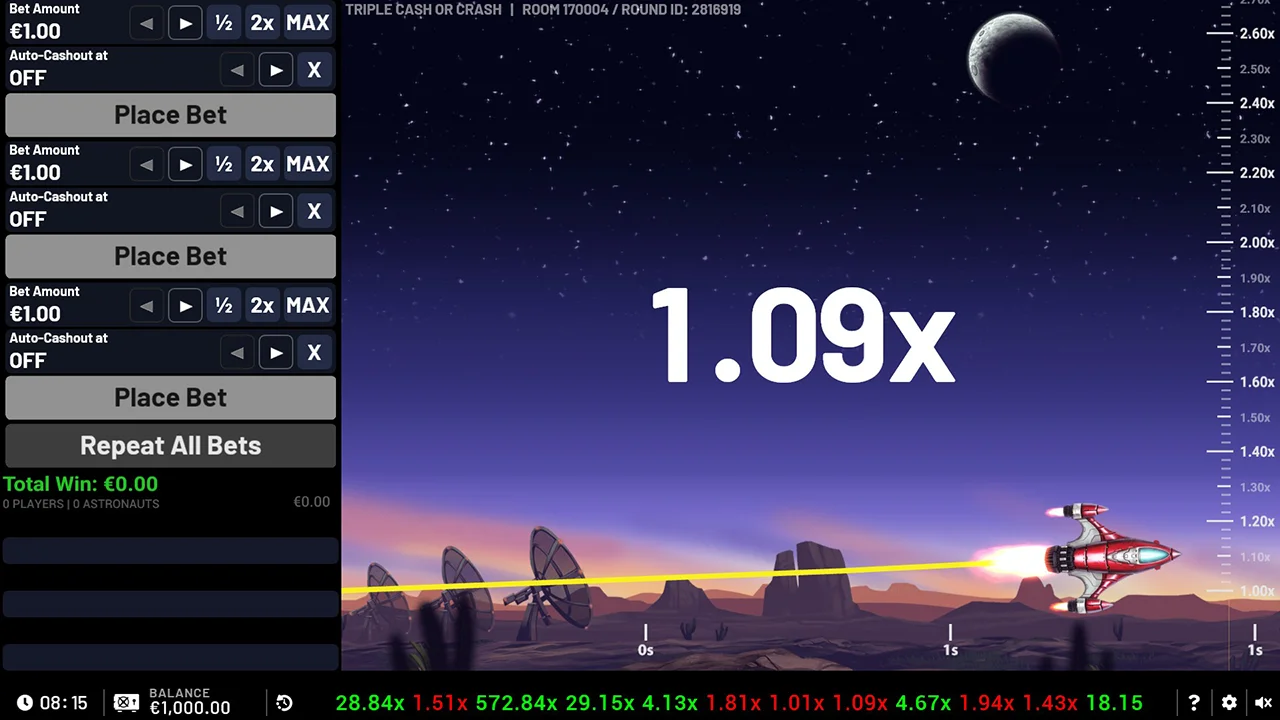
Task: Open the round history clock icon
Action: pos(284,703)
